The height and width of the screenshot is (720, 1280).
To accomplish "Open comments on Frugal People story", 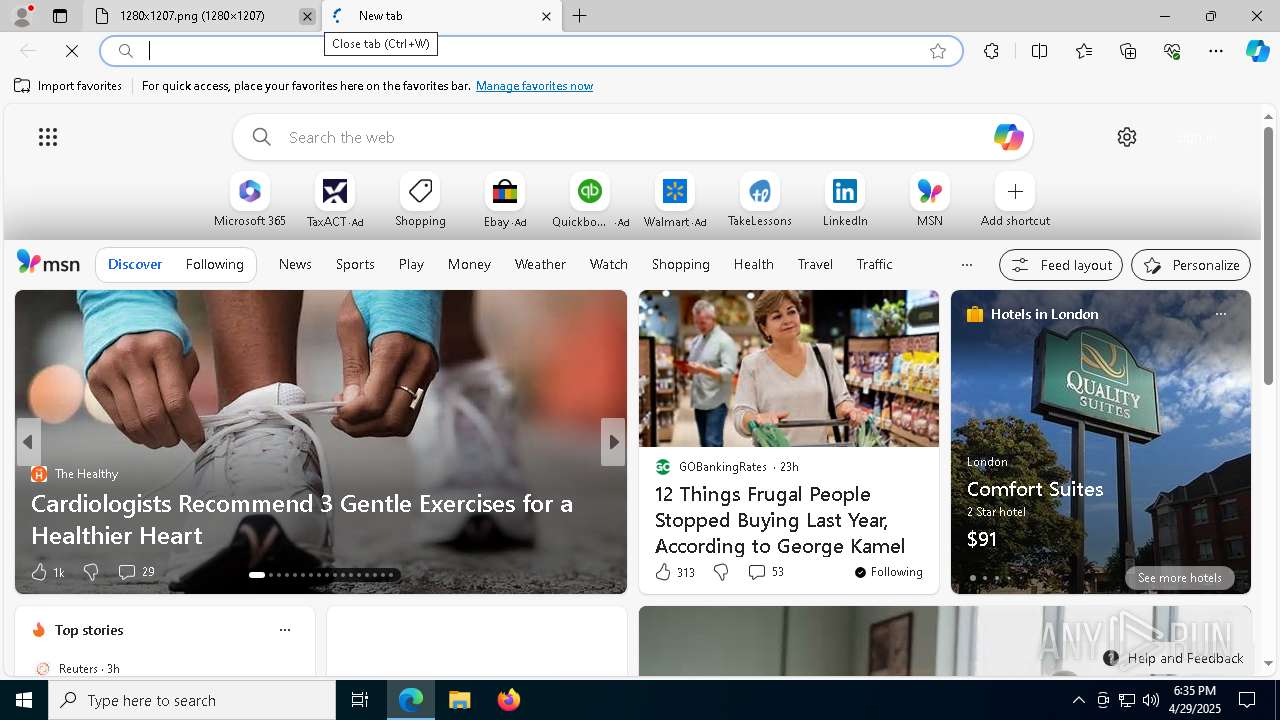I will (x=766, y=572).
